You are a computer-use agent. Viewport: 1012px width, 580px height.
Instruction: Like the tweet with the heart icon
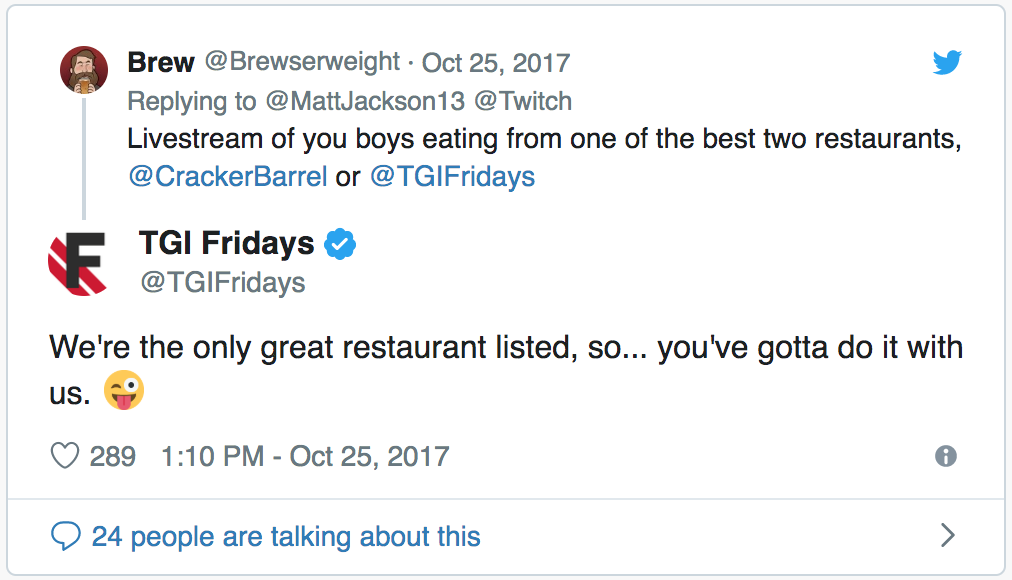point(65,456)
